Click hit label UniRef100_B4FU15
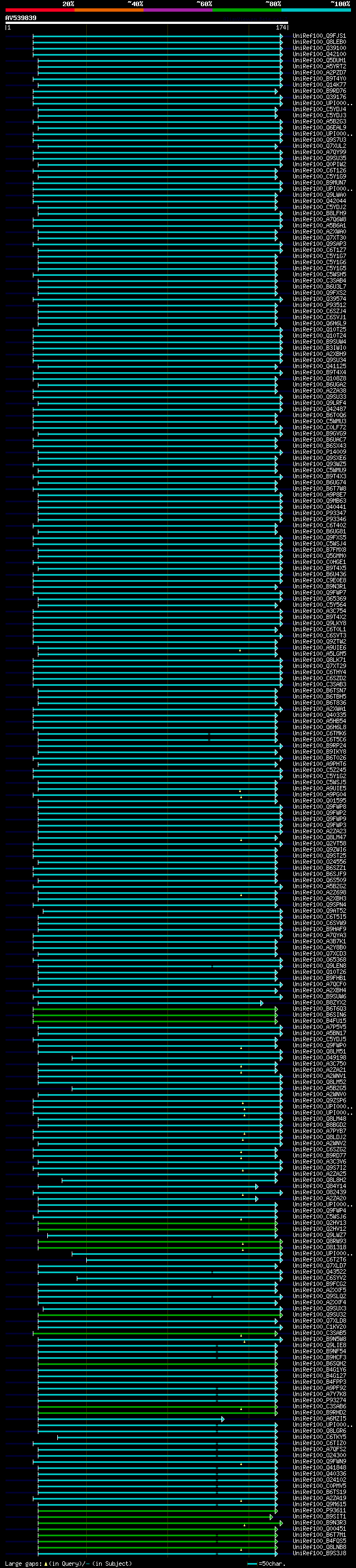Screen dimensions: 356x1568 [319, 1021]
